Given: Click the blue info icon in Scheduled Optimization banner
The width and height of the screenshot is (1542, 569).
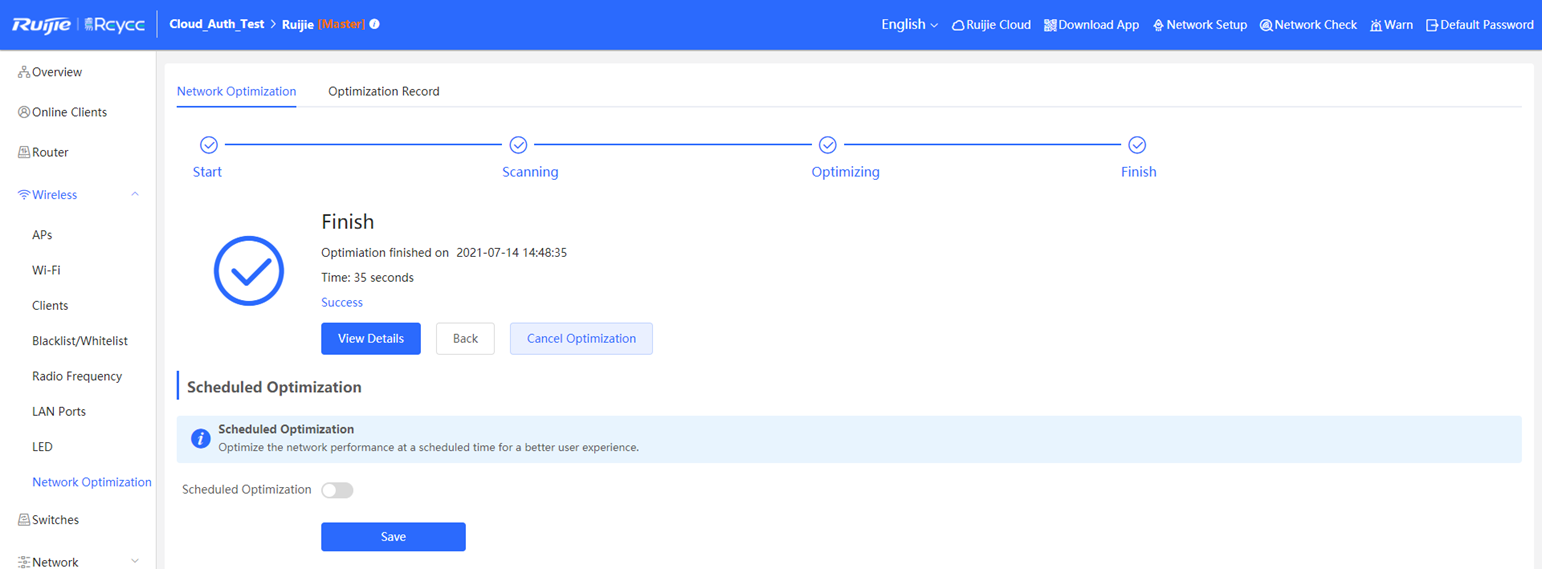Looking at the screenshot, I should (x=201, y=439).
